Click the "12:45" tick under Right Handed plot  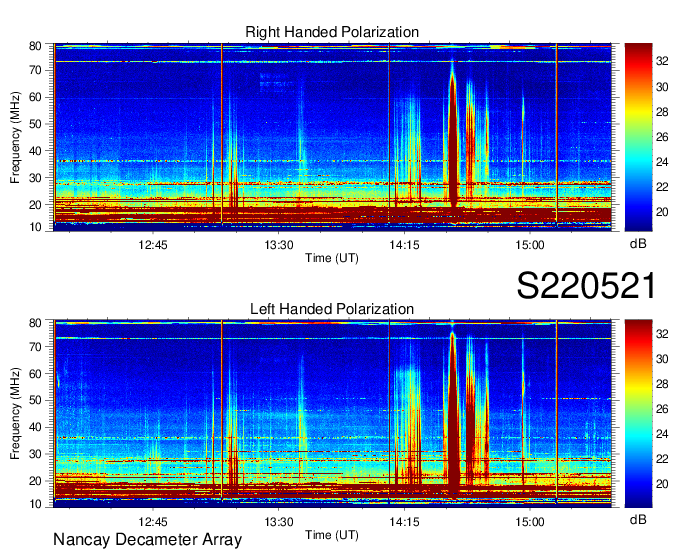coord(153,245)
